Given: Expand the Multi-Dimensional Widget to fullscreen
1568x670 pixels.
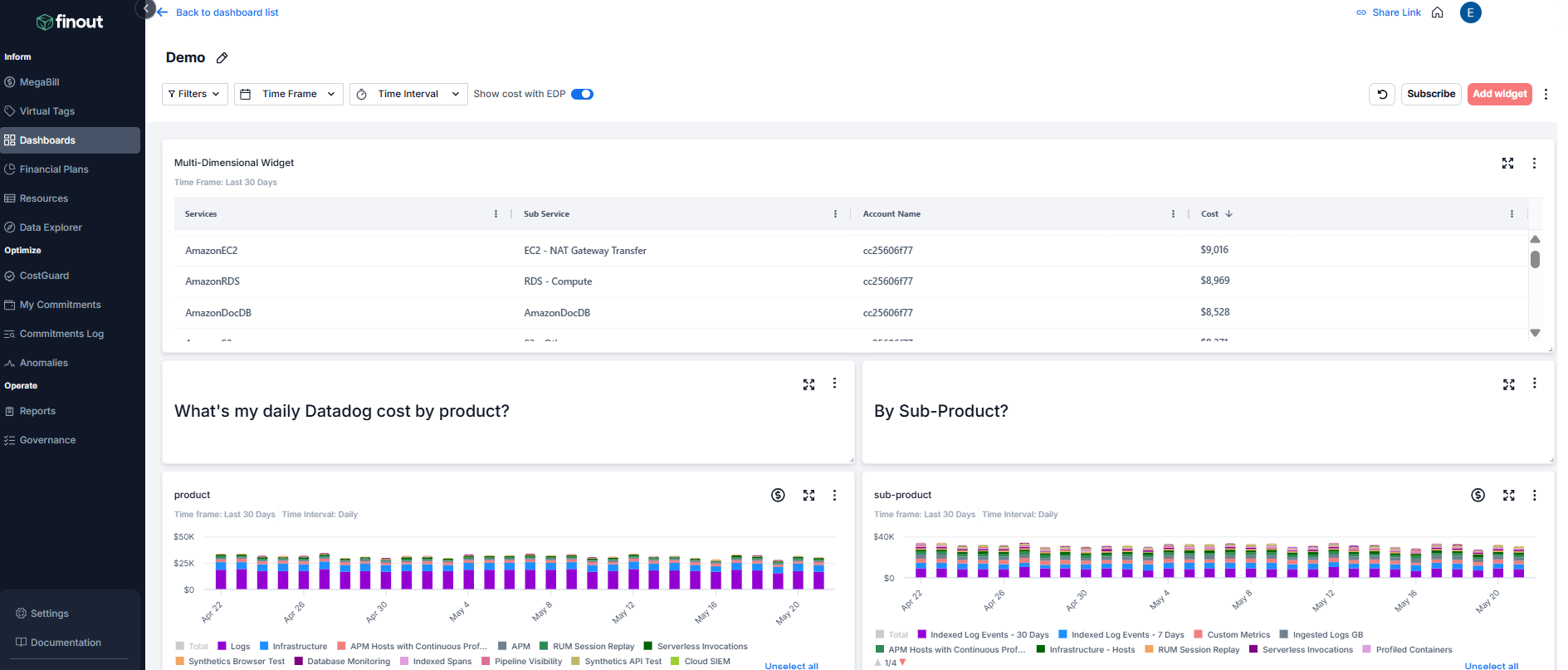Looking at the screenshot, I should [x=1507, y=164].
